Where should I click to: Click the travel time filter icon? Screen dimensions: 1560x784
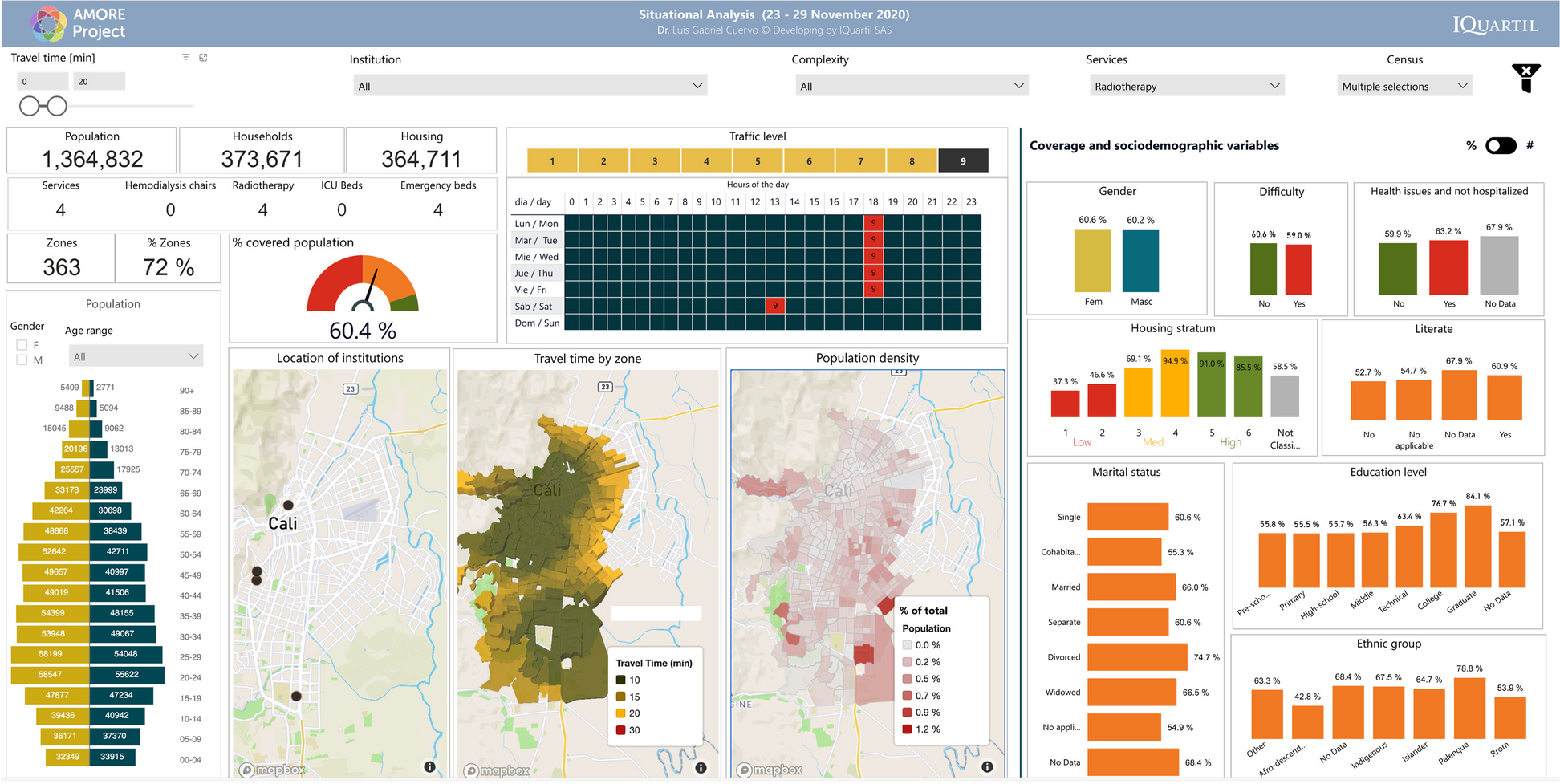pyautogui.click(x=185, y=58)
